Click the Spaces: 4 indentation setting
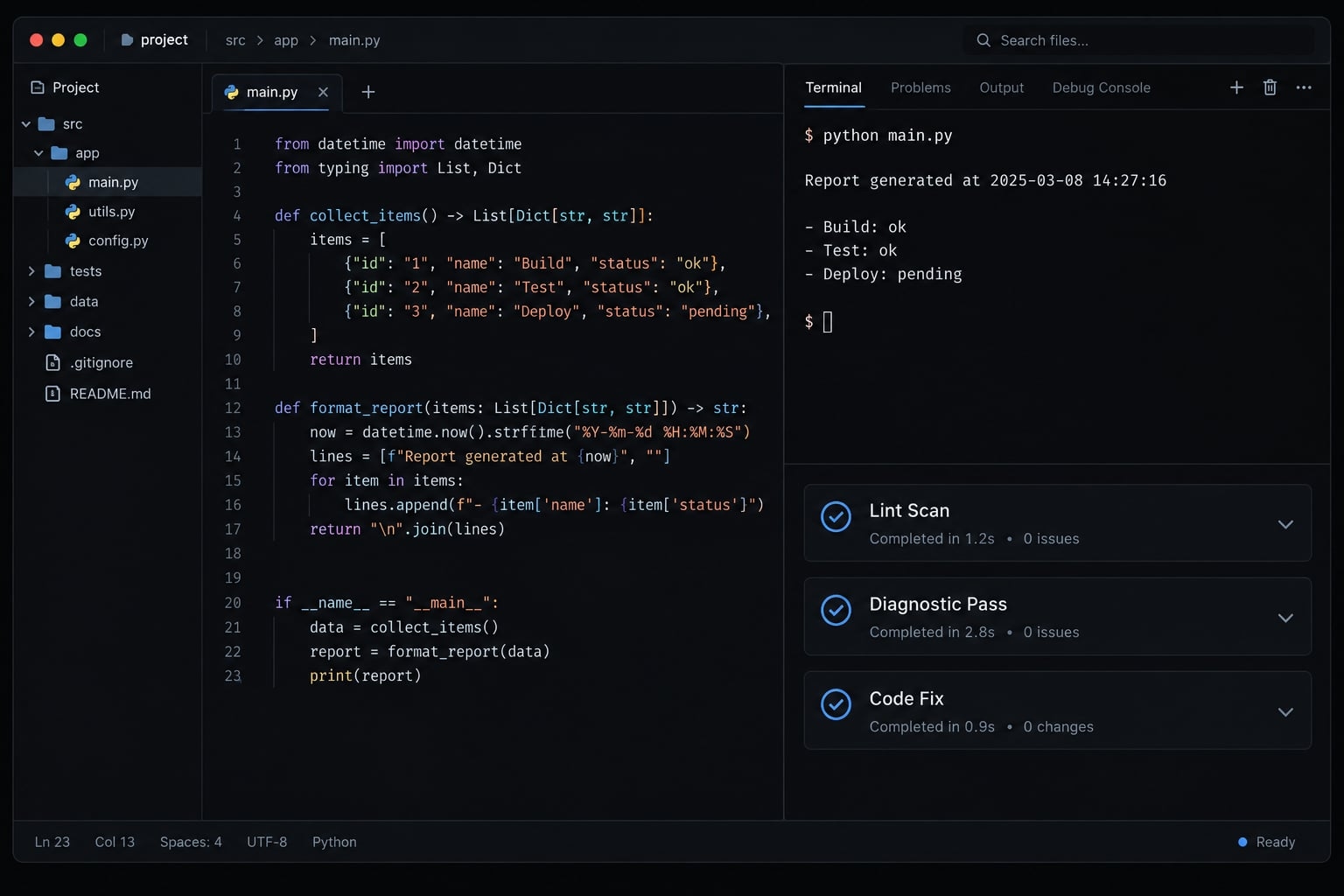Image resolution: width=1344 pixels, height=896 pixels. pos(191,842)
